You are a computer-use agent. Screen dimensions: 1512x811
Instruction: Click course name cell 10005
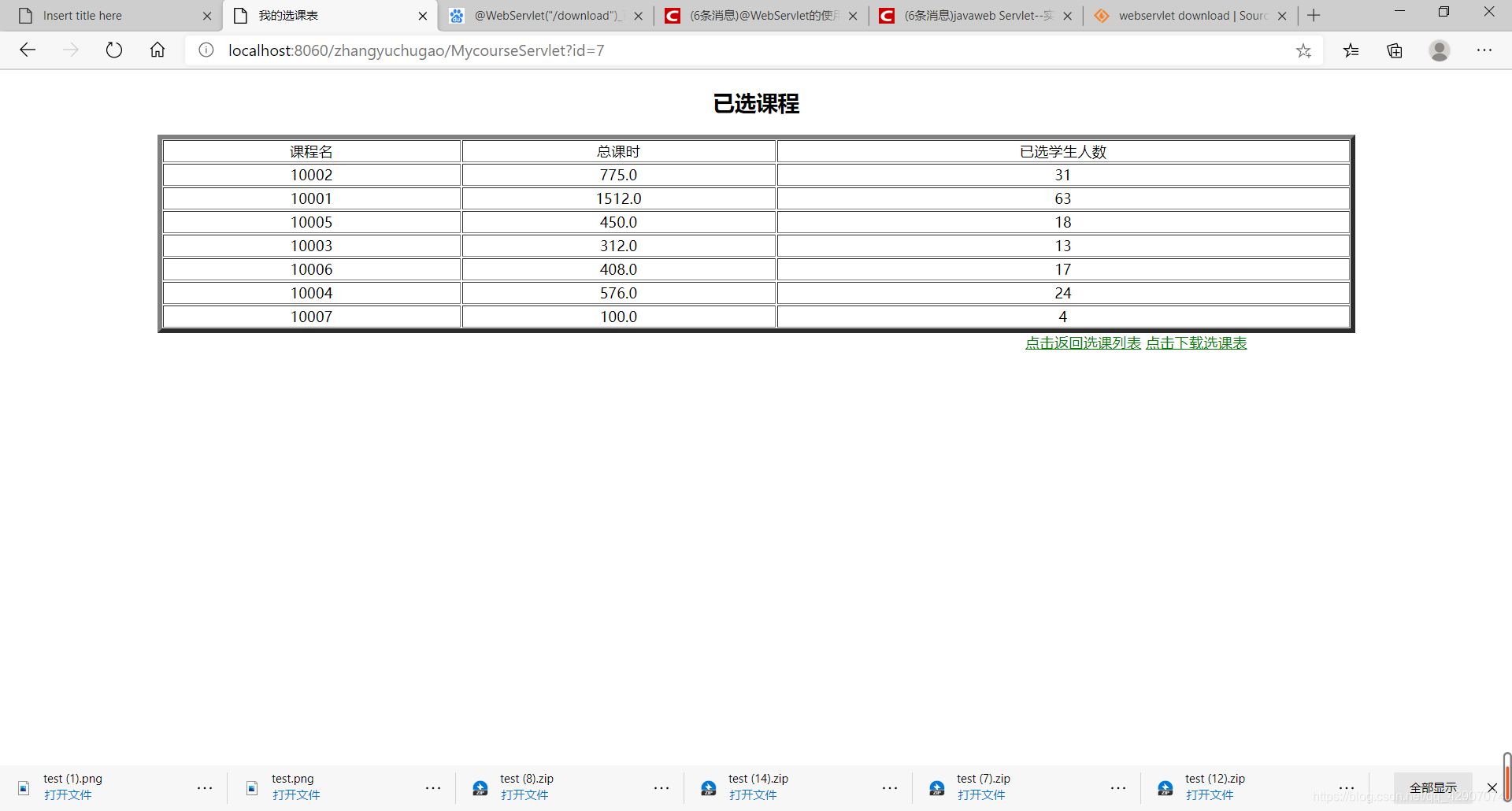coord(312,222)
